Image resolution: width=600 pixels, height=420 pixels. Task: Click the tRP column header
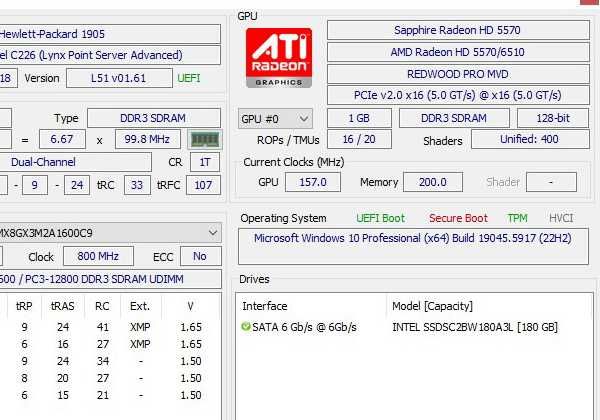pos(24,306)
